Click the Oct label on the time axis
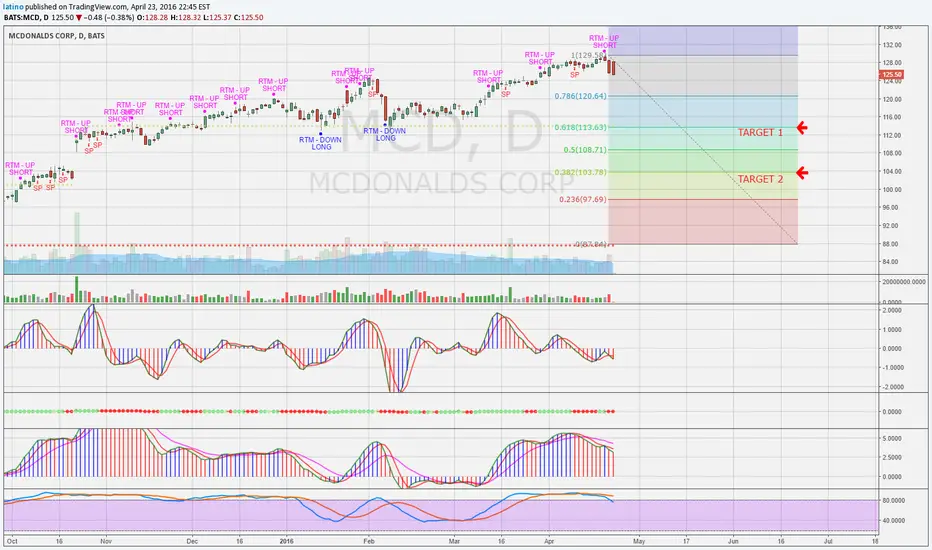The height and width of the screenshot is (550, 932). [12, 542]
